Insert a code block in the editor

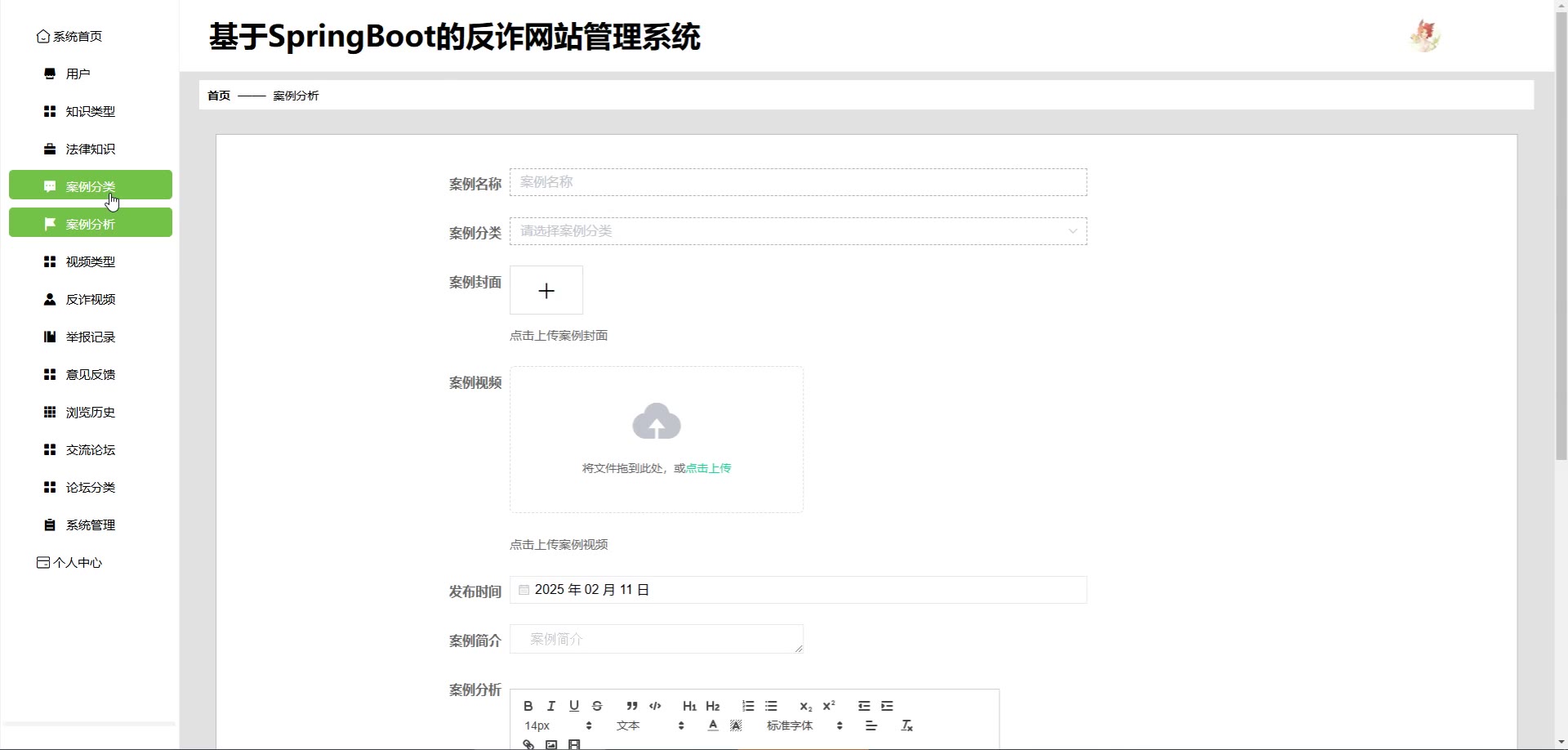655,706
